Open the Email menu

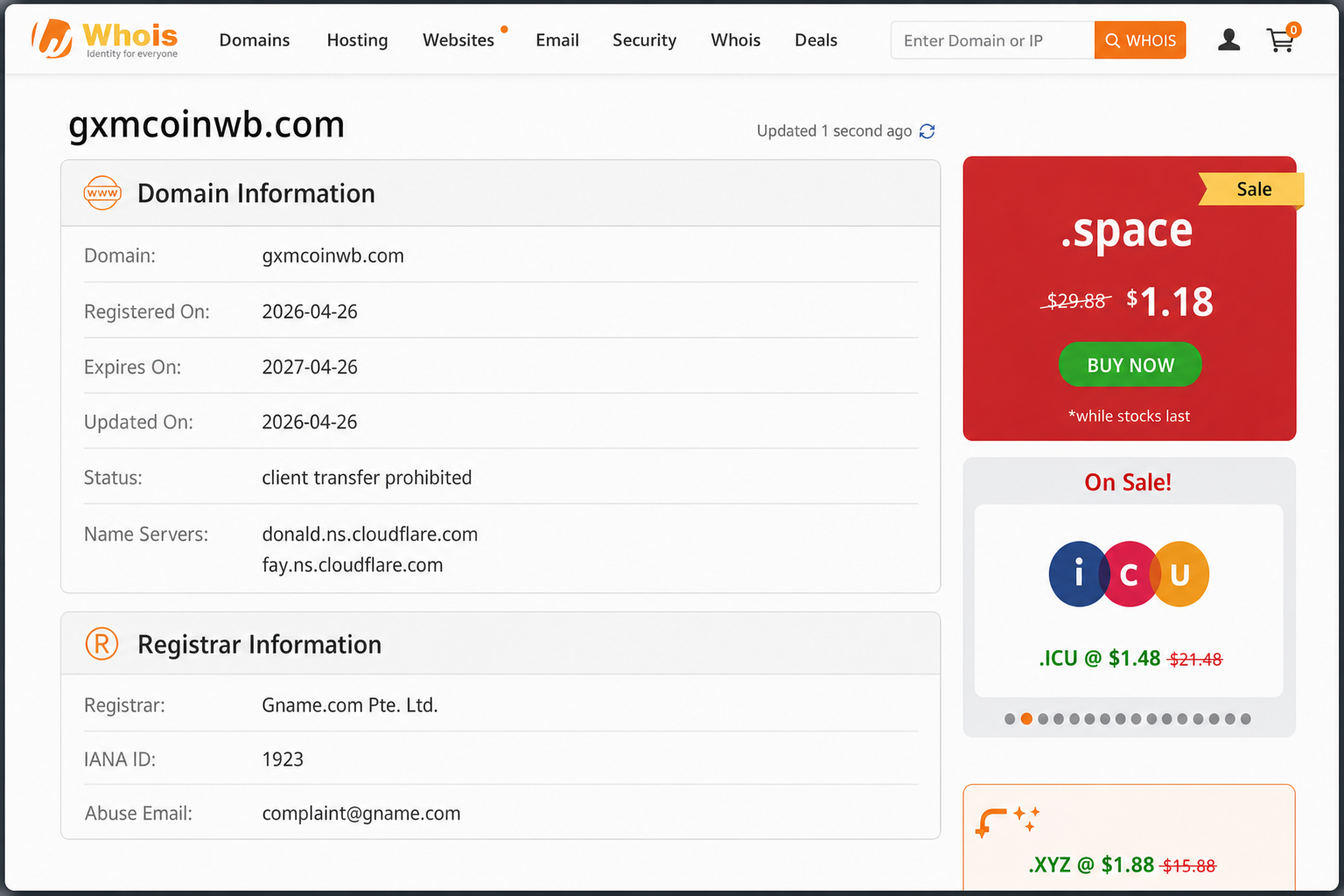point(557,40)
